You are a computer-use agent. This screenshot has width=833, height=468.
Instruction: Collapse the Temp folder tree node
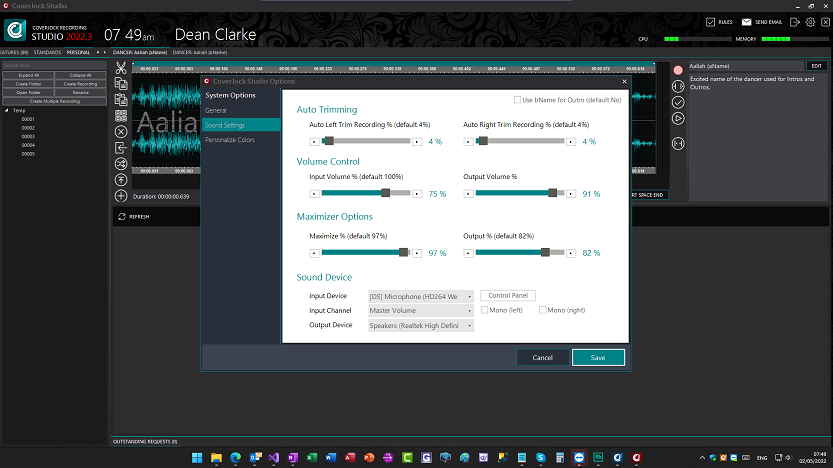tap(7, 110)
